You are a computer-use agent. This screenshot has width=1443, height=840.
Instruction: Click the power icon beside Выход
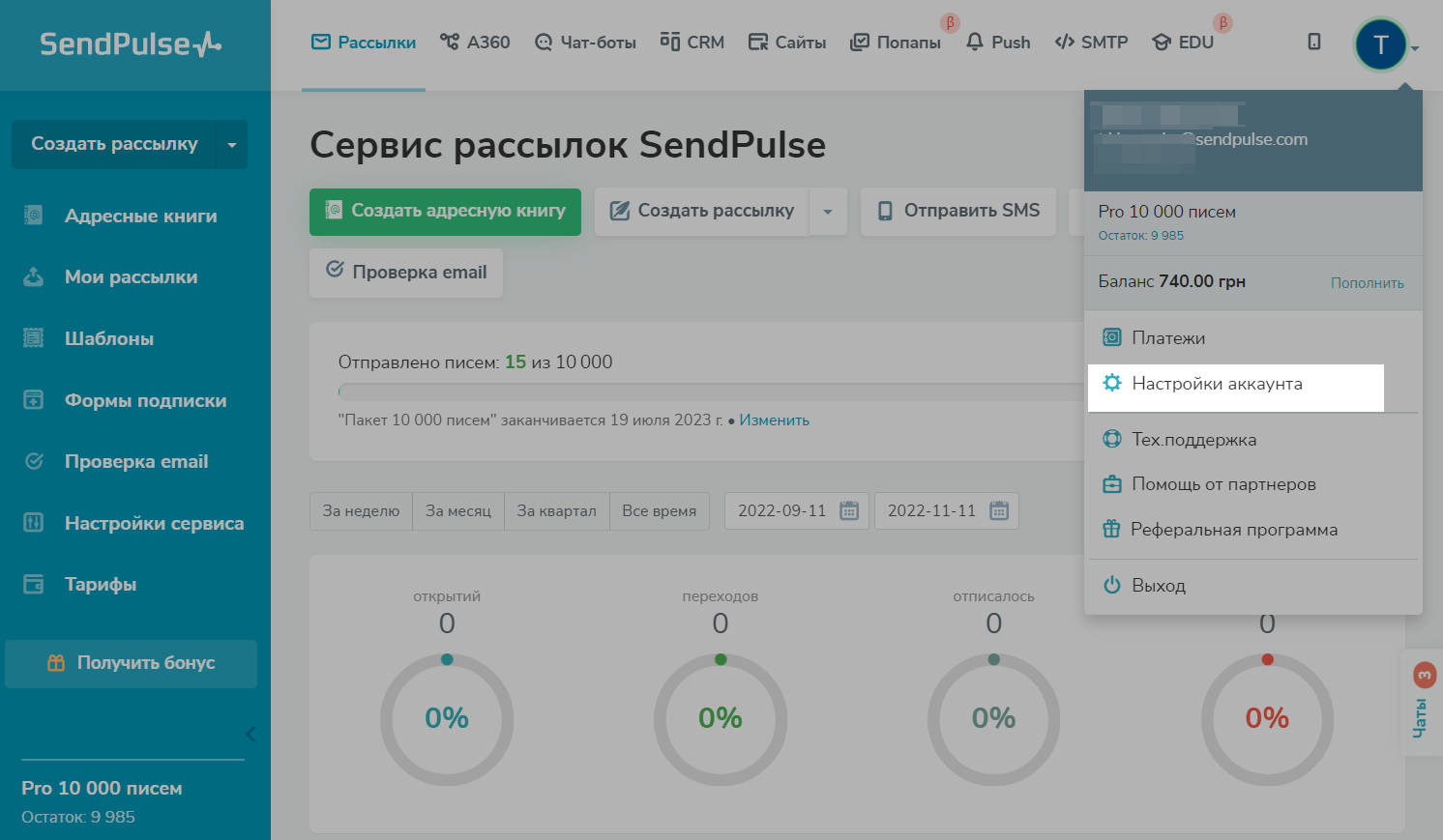[1112, 585]
